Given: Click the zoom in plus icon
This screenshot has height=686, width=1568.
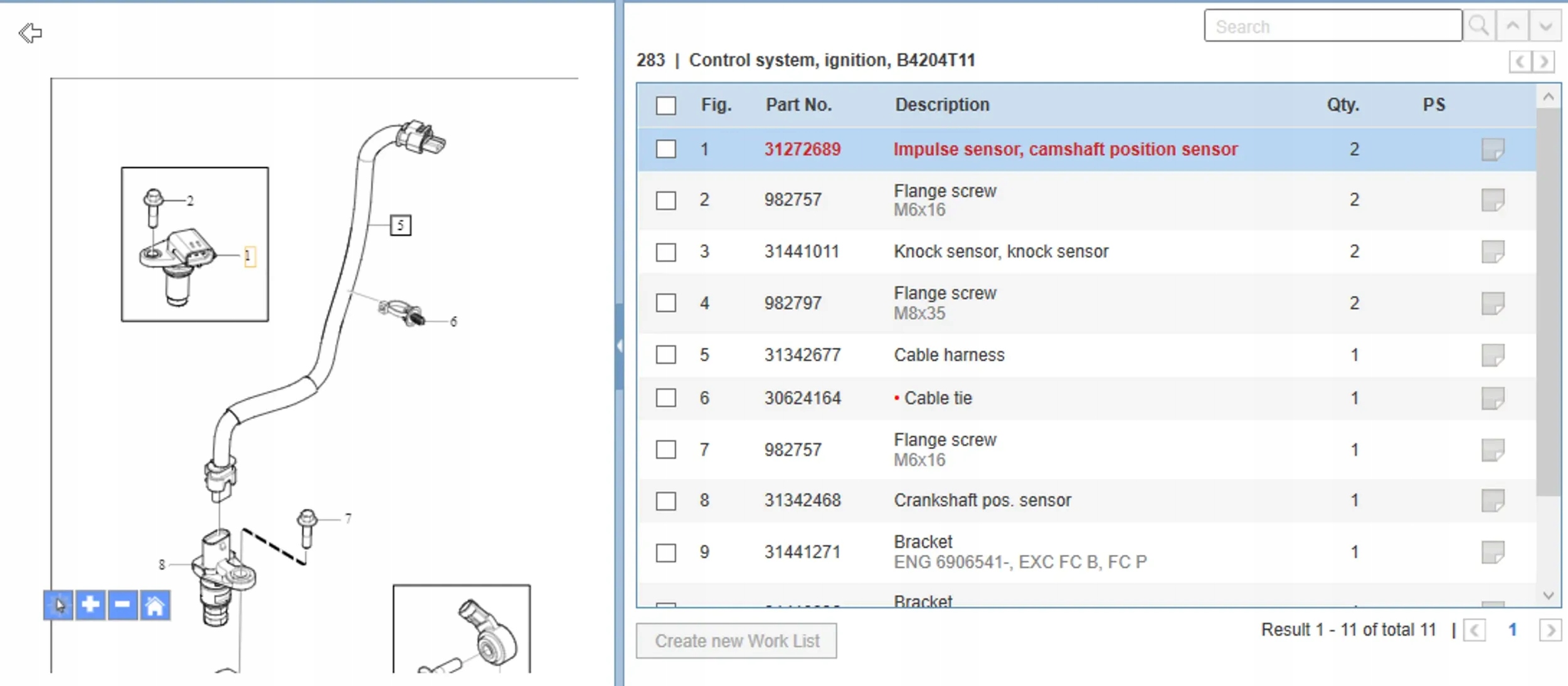Looking at the screenshot, I should 90,605.
